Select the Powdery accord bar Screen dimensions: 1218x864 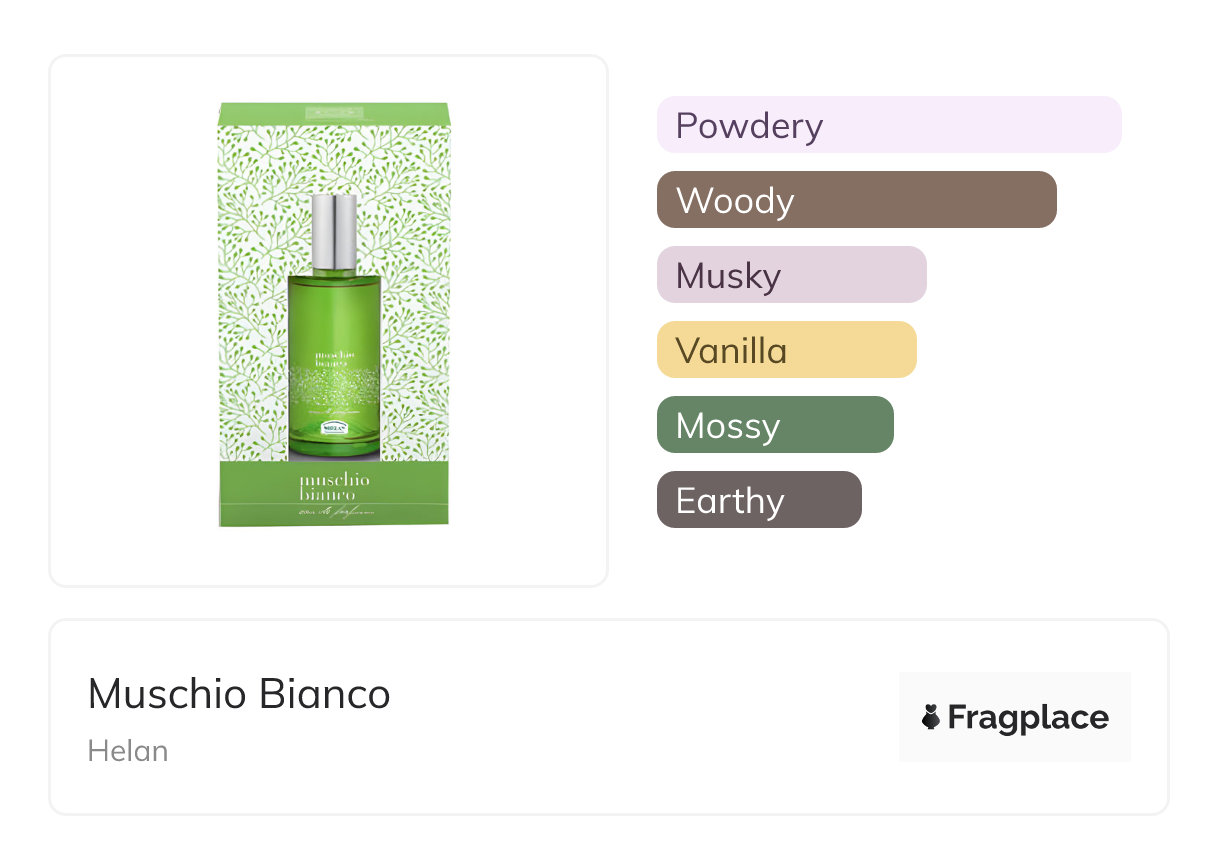888,125
